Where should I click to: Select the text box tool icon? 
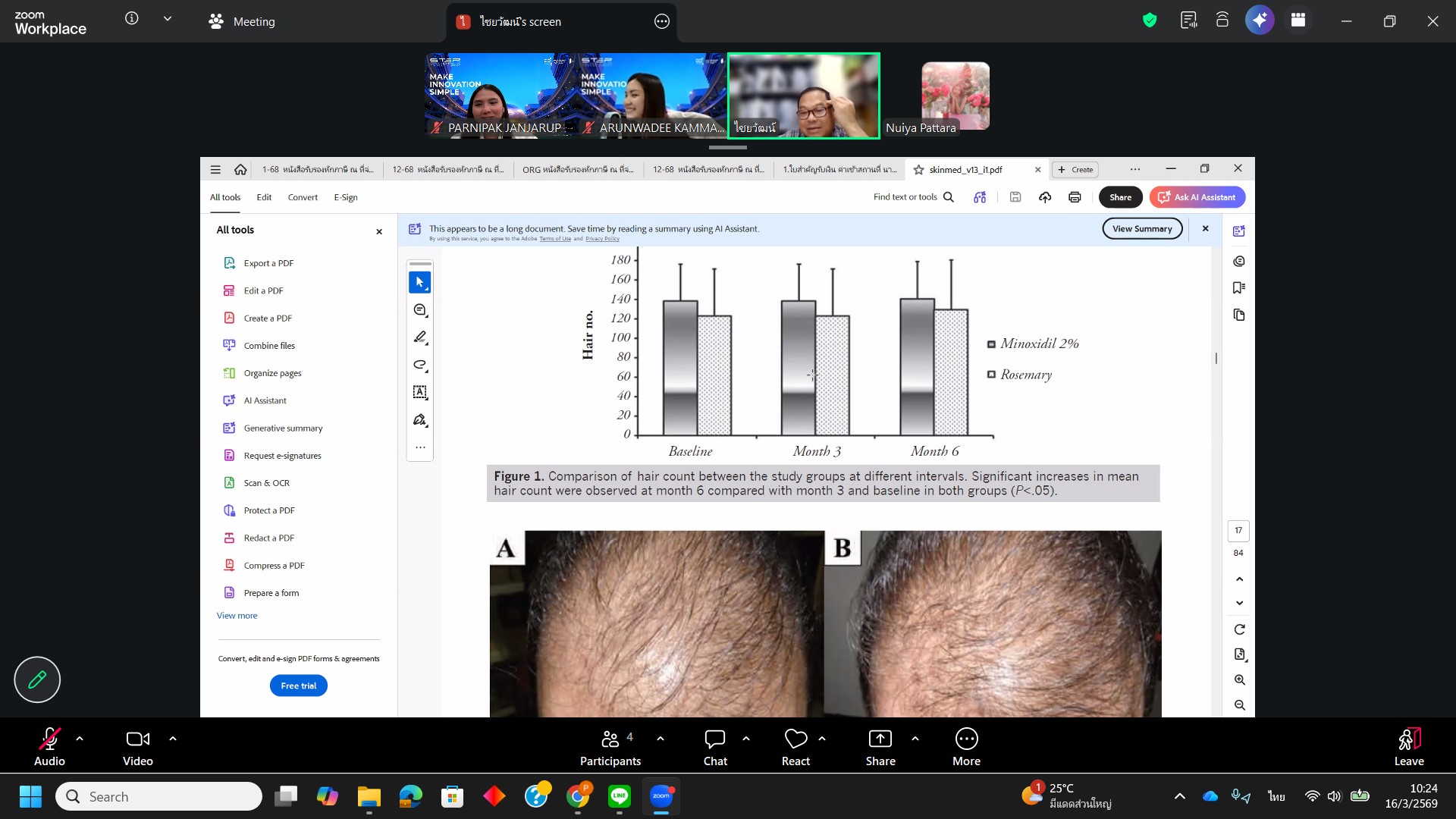coord(419,392)
